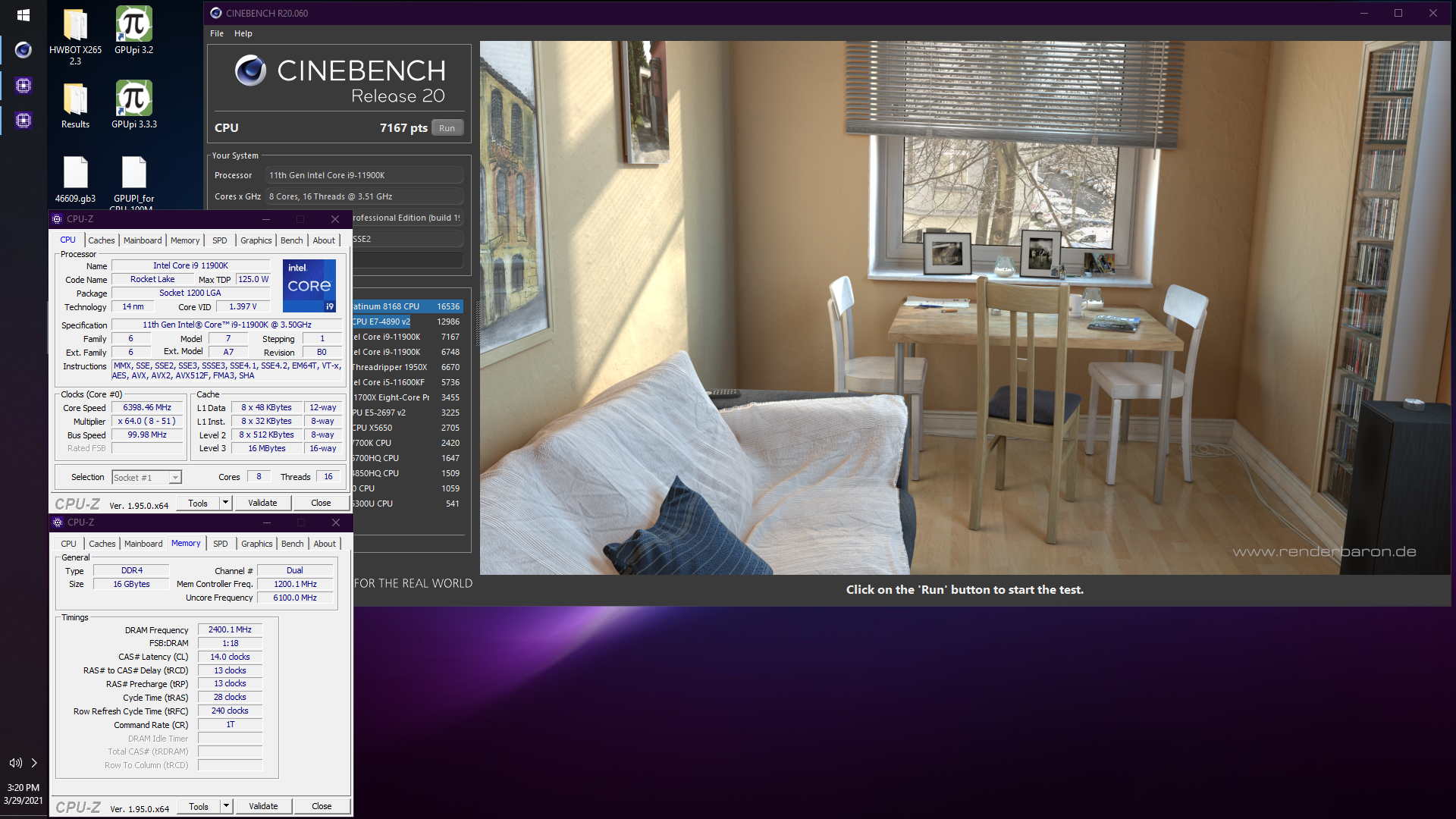Select the 46609.gb3 file icon
The height and width of the screenshot is (819, 1456).
75,180
